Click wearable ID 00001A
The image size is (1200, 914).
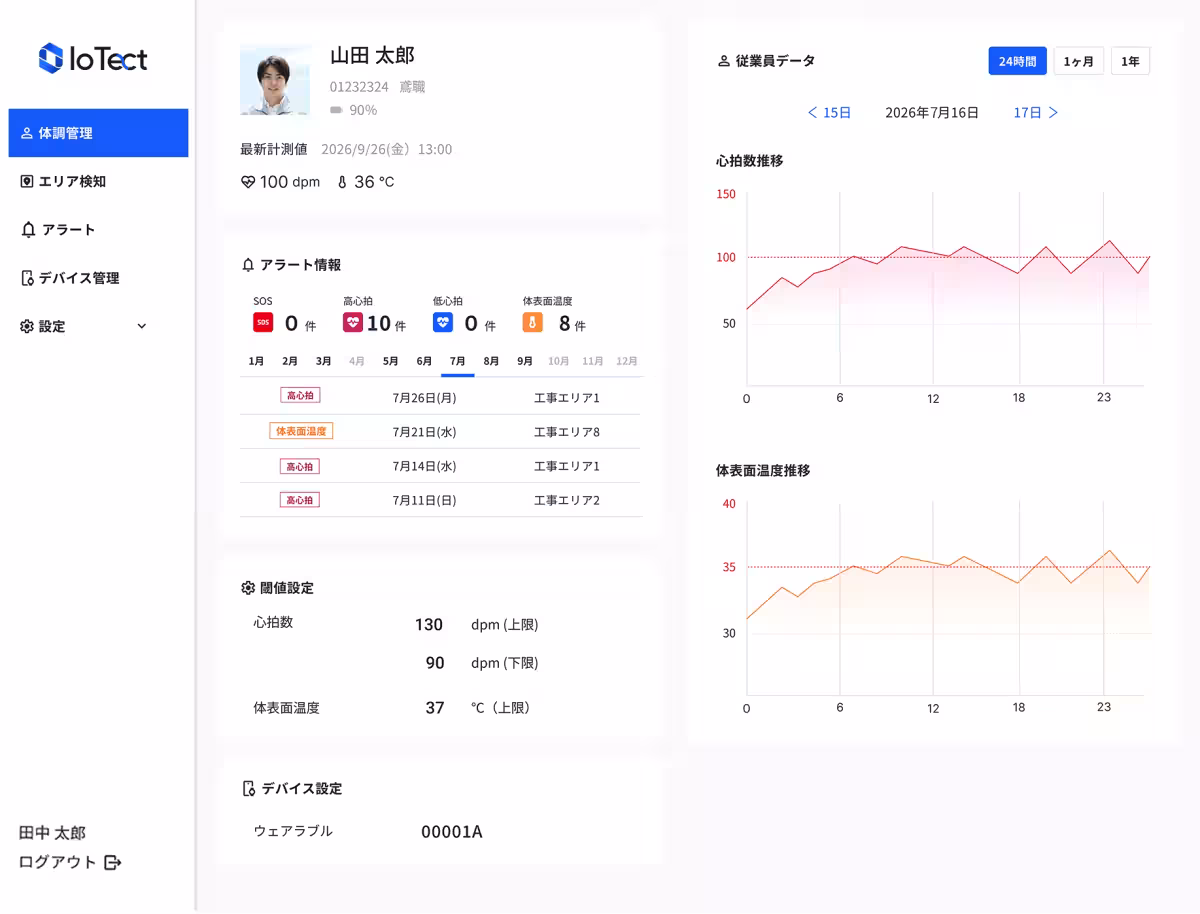pos(452,831)
